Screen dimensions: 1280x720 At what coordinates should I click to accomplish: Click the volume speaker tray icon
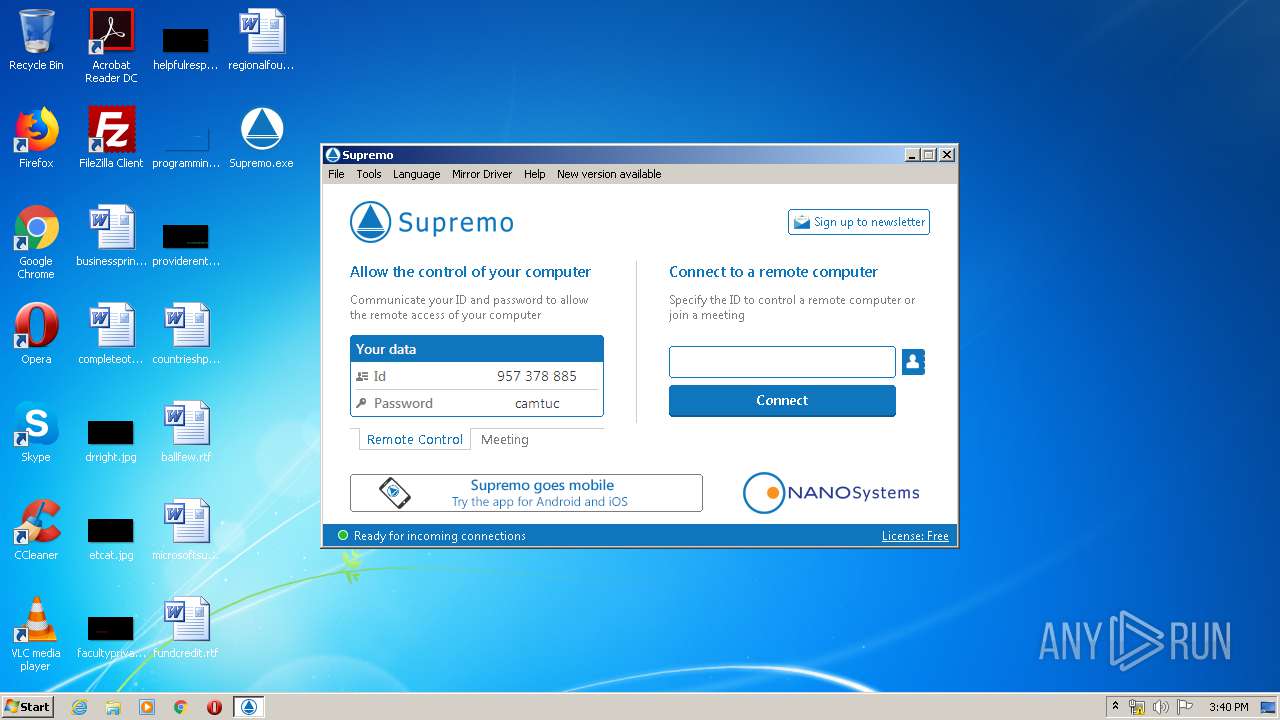click(1161, 707)
